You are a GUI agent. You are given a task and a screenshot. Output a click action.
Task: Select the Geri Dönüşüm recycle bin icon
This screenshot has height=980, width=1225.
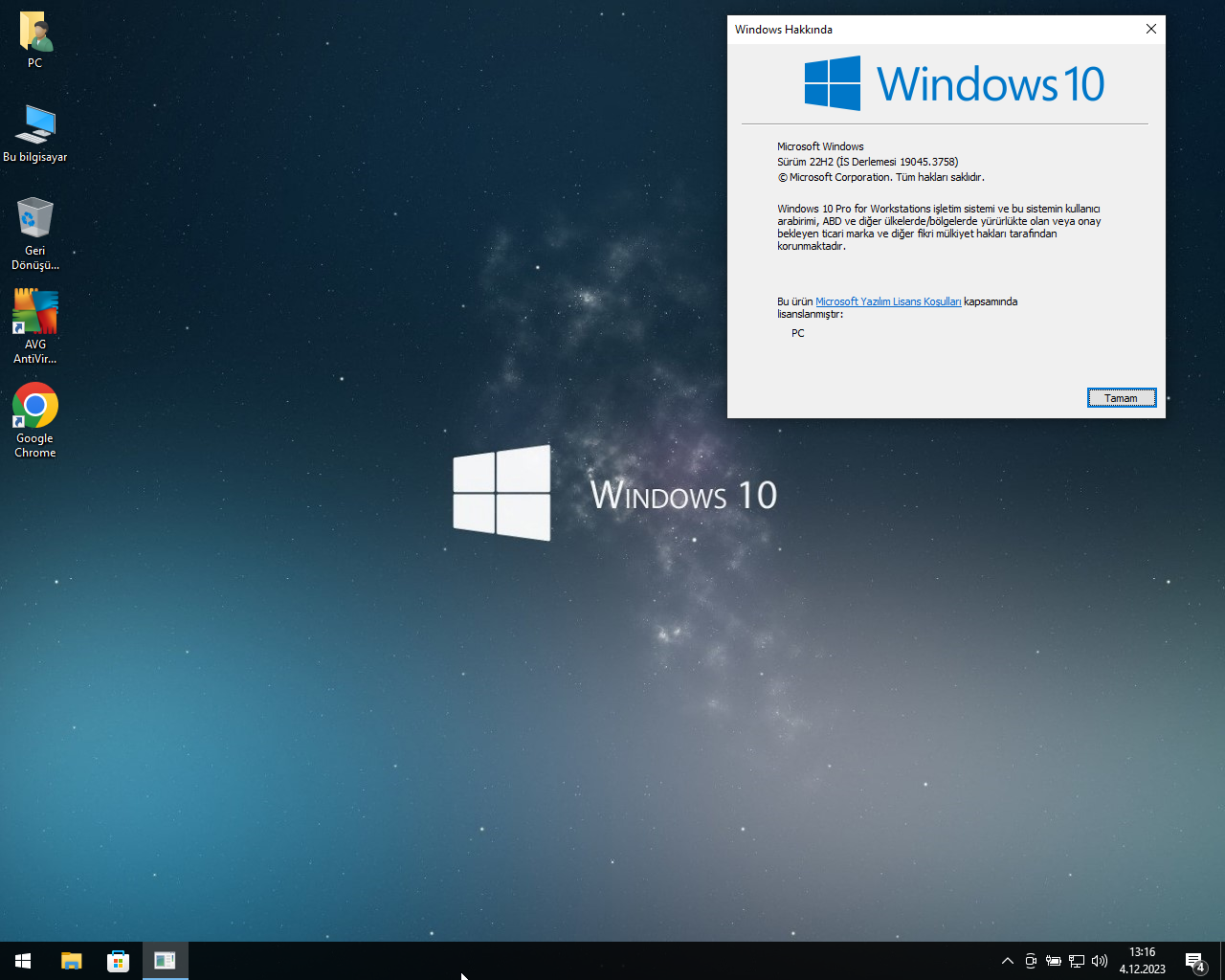pos(35,234)
